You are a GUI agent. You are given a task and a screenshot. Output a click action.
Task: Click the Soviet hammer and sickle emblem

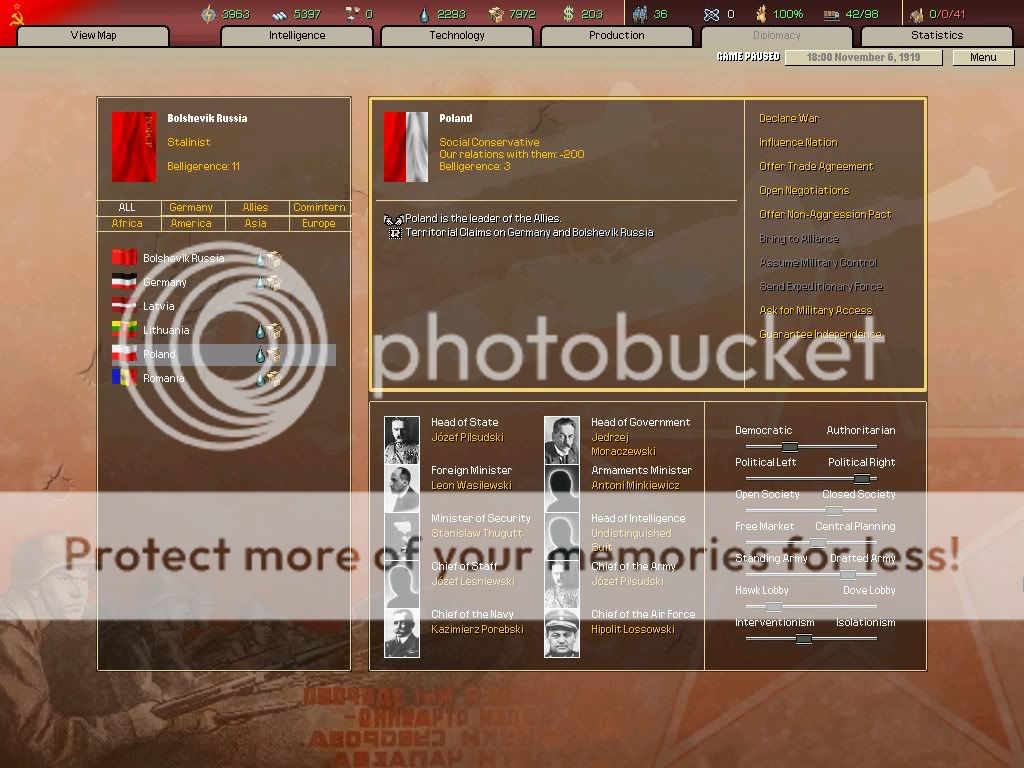tap(16, 15)
